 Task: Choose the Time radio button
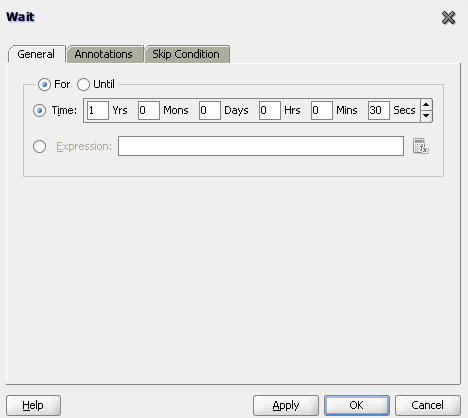click(x=39, y=110)
